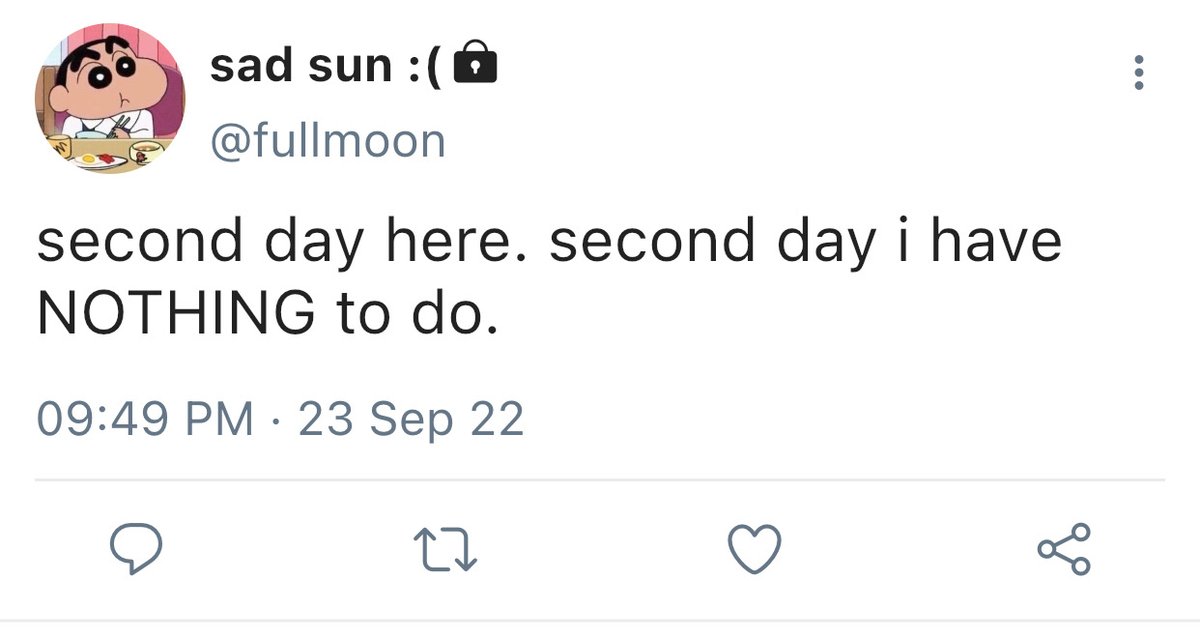1200x638 pixels.
Task: Open the share icon options
Action: click(1064, 550)
